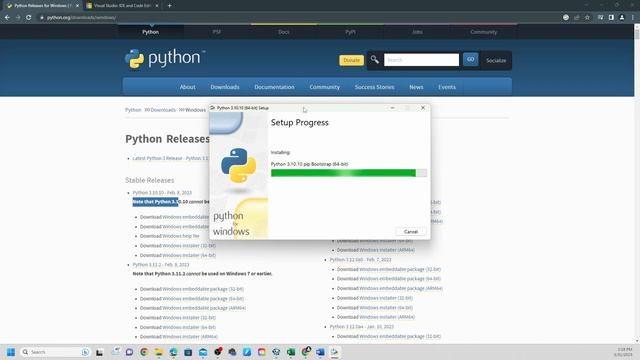Click the taskbar Task View icon

[x=99, y=352]
